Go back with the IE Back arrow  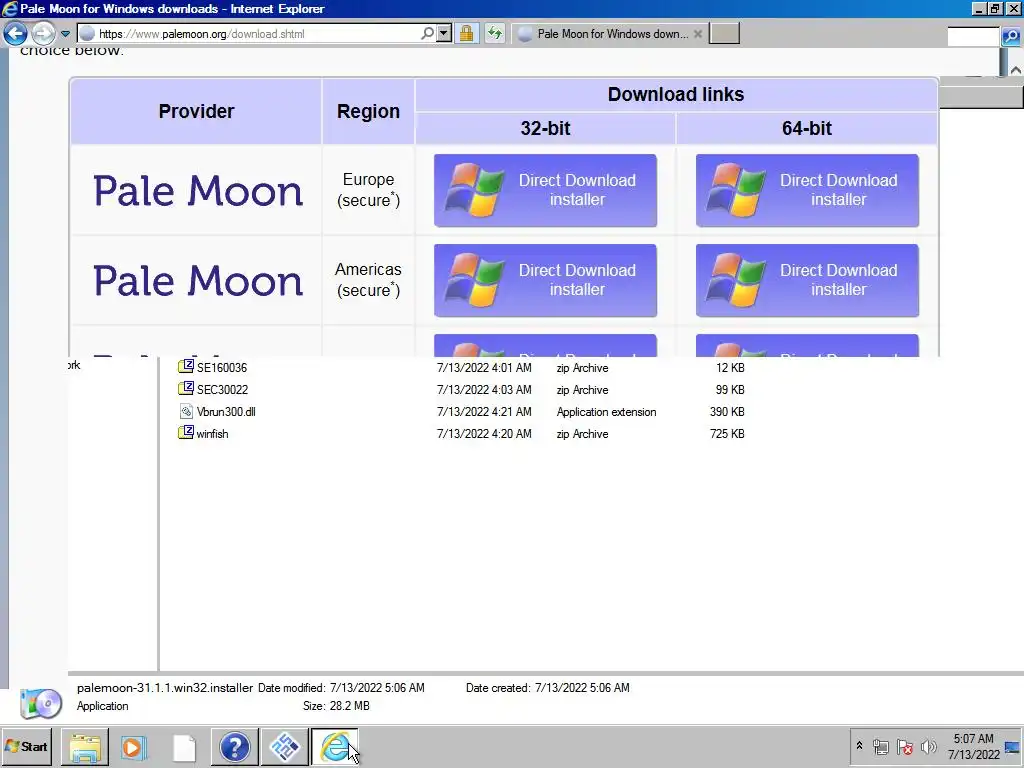click(16, 33)
